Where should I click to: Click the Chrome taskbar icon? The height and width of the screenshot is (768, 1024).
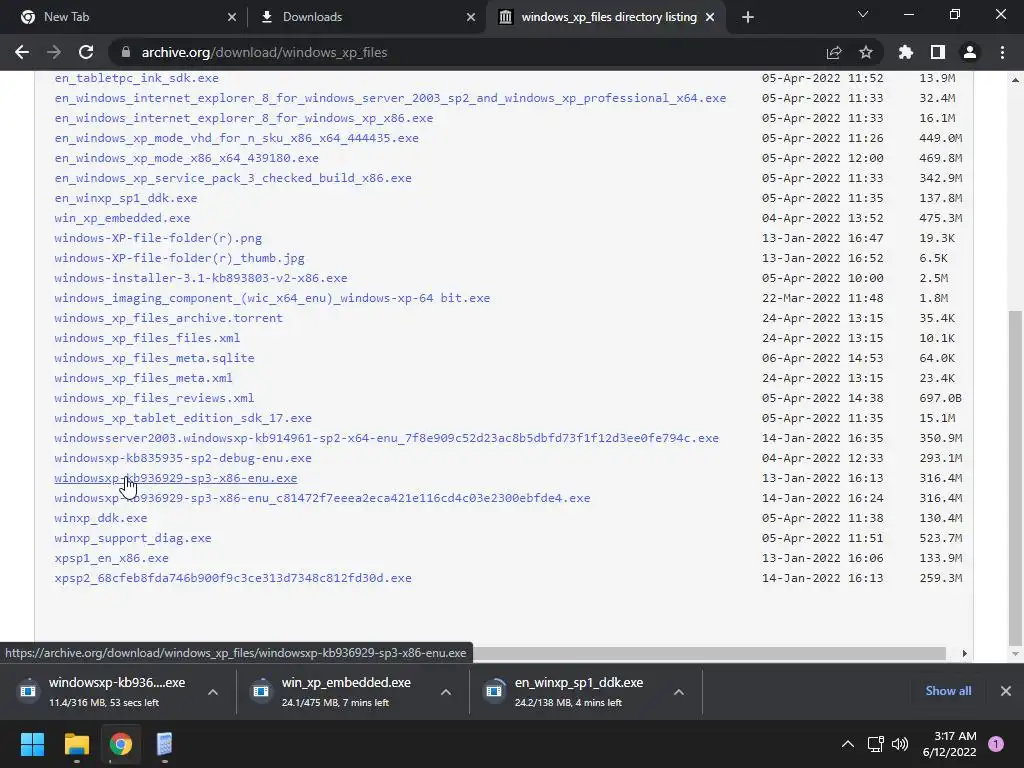coord(121,744)
